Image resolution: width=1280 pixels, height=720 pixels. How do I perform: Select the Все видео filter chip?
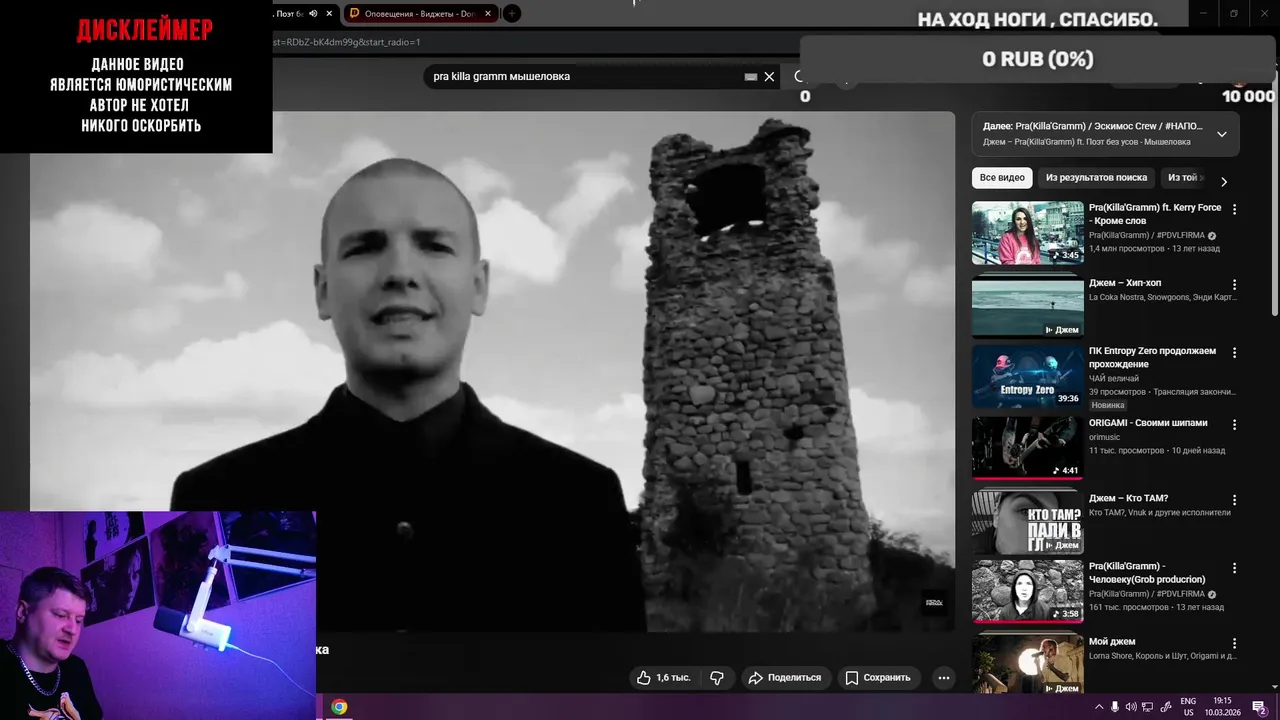(1002, 178)
